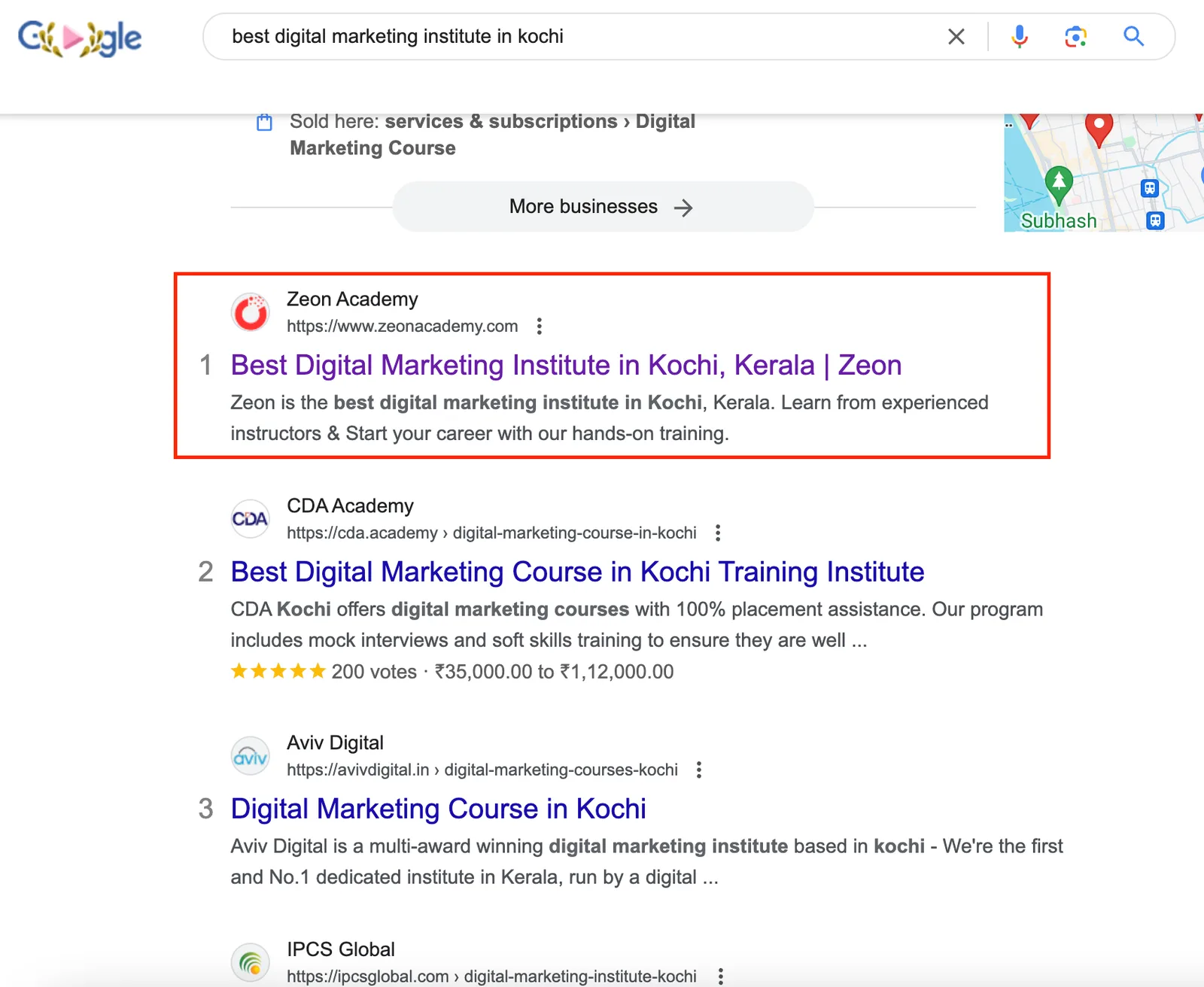1204x987 pixels.
Task: Click the ₹35,000.00 to ₹1,12,000.00 price text
Action: coord(554,672)
